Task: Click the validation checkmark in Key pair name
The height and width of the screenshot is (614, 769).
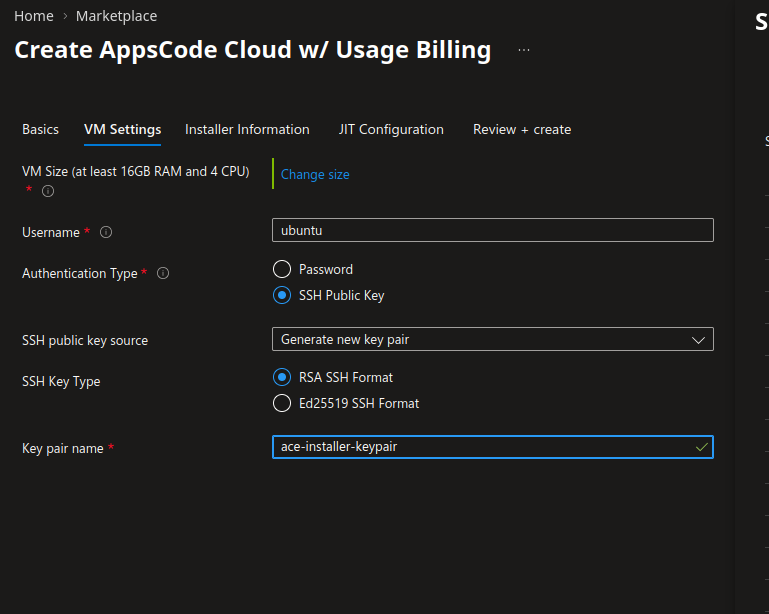Action: [x=701, y=447]
